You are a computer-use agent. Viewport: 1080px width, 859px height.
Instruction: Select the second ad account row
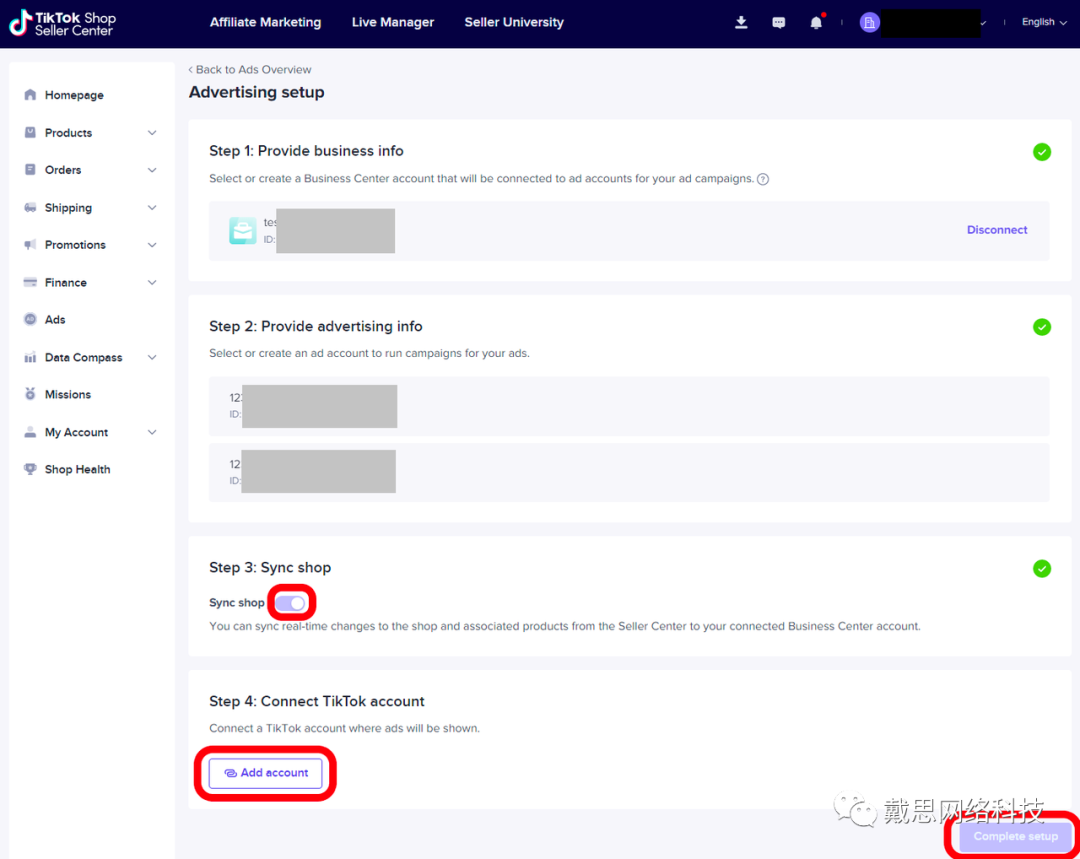click(629, 472)
